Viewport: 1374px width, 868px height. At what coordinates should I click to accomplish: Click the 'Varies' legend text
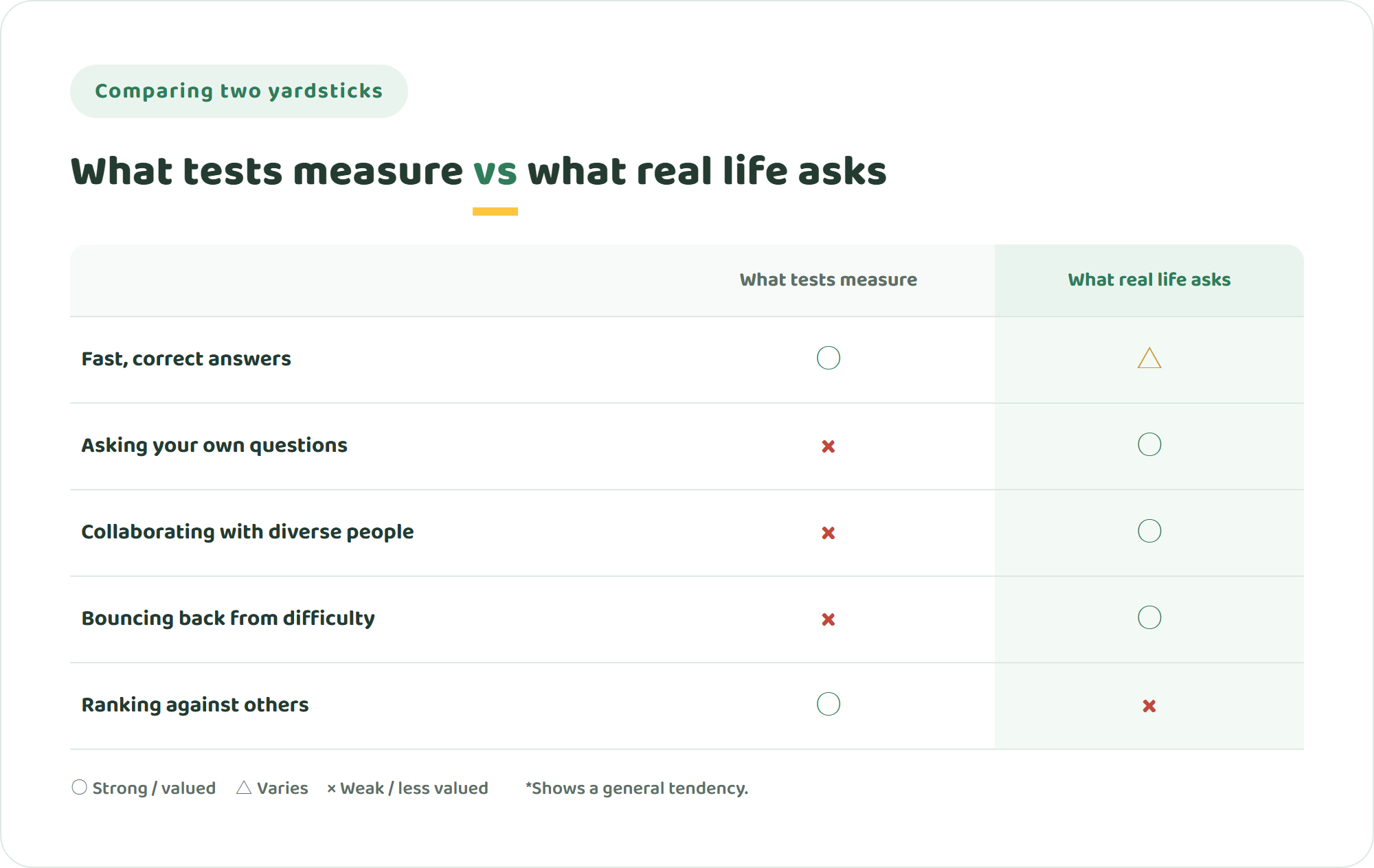(x=282, y=788)
